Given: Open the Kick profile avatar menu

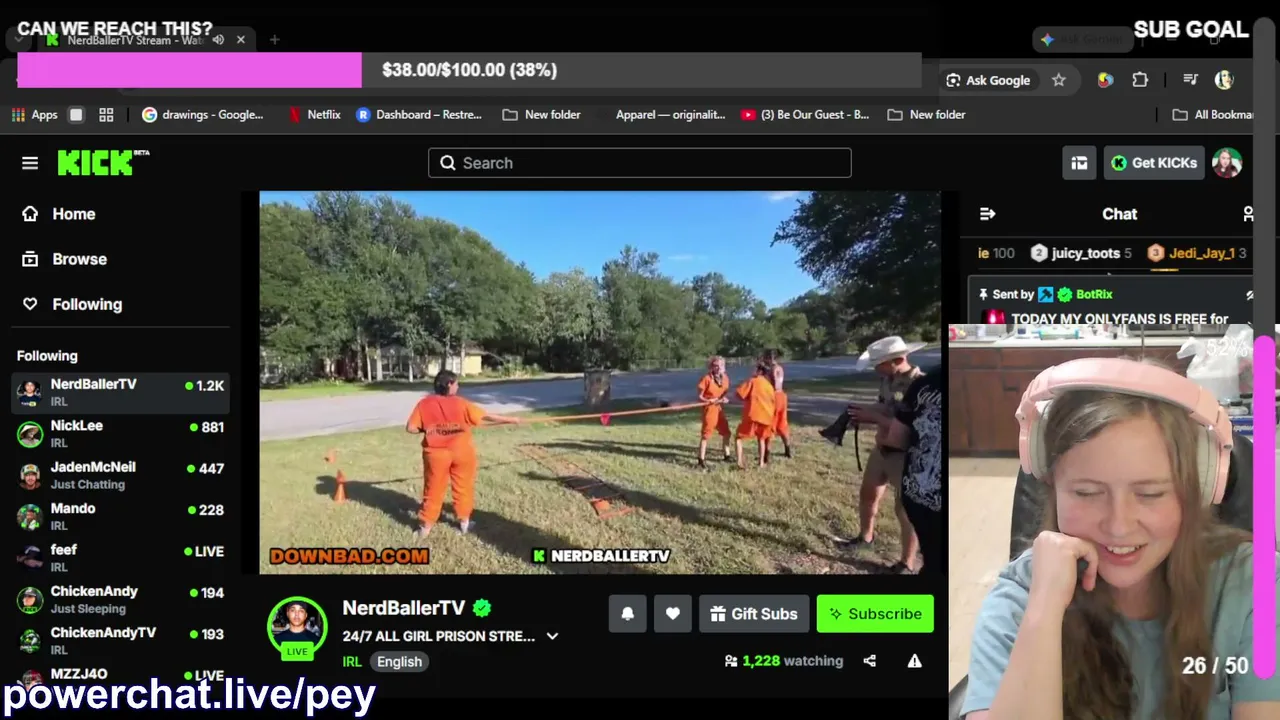Looking at the screenshot, I should pos(1227,163).
